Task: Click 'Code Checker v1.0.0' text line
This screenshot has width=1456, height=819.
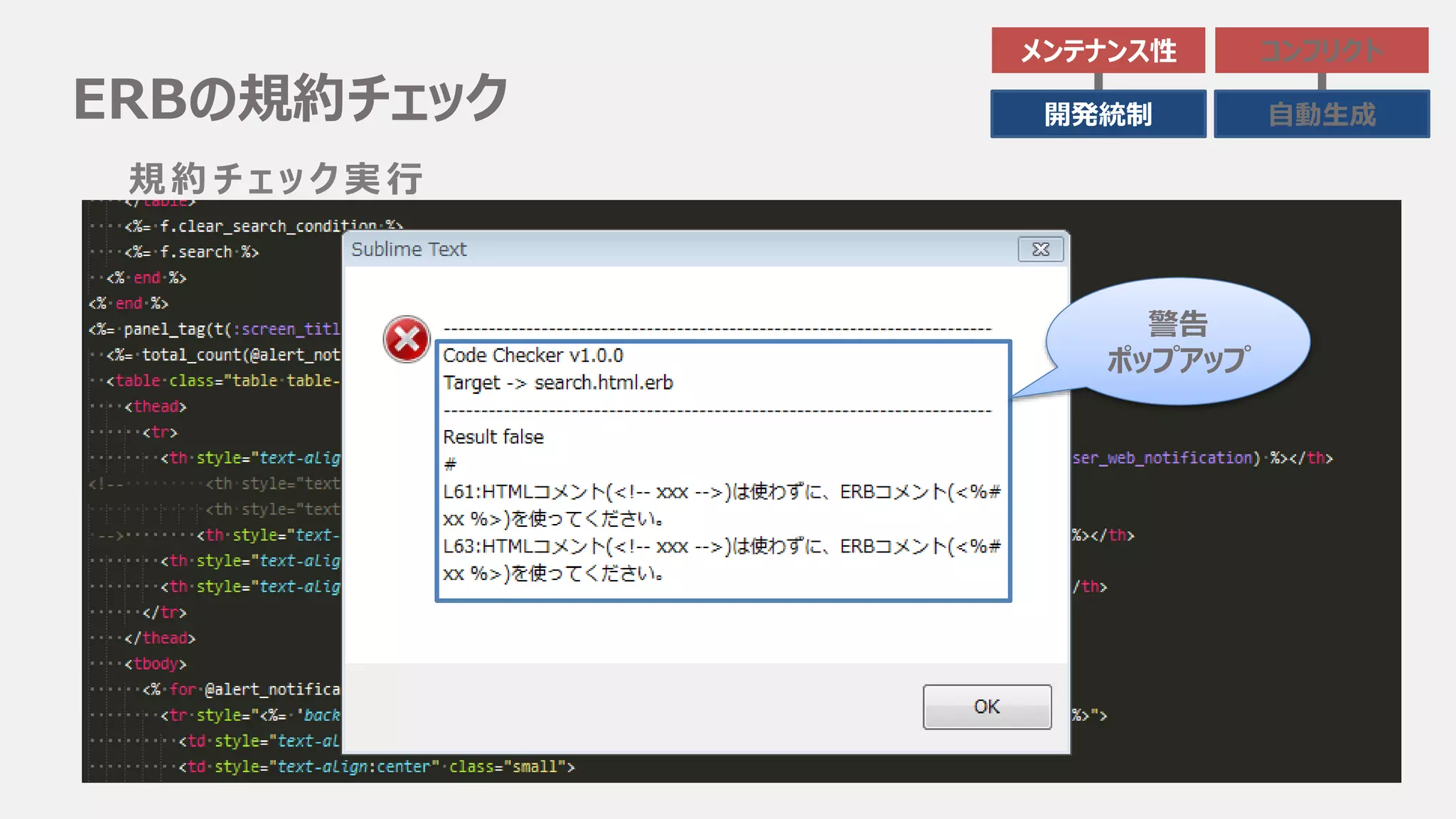Action: [x=533, y=355]
